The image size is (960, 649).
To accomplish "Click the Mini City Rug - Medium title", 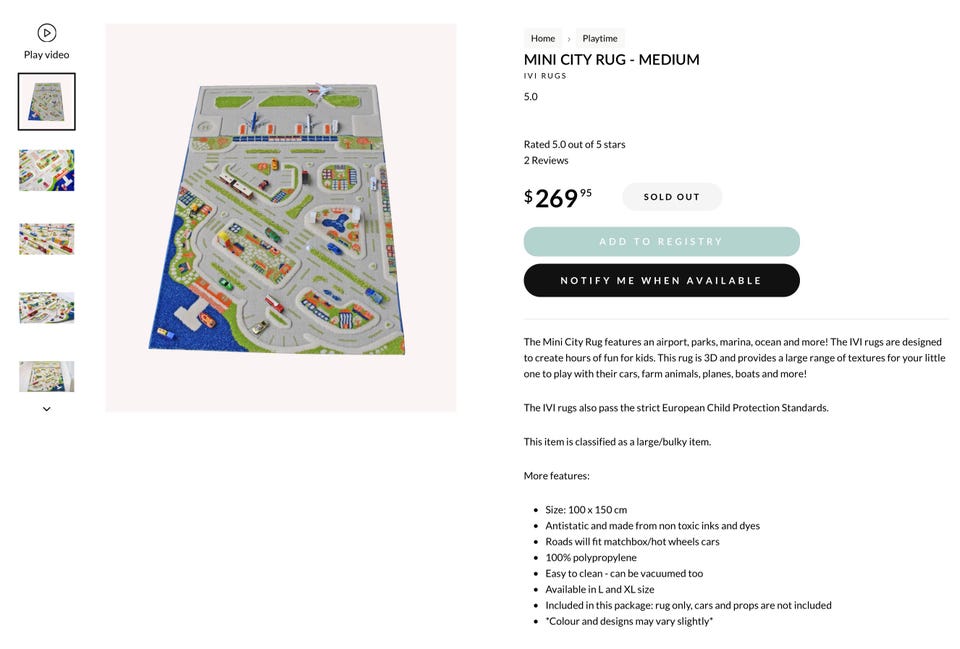I will pos(612,59).
